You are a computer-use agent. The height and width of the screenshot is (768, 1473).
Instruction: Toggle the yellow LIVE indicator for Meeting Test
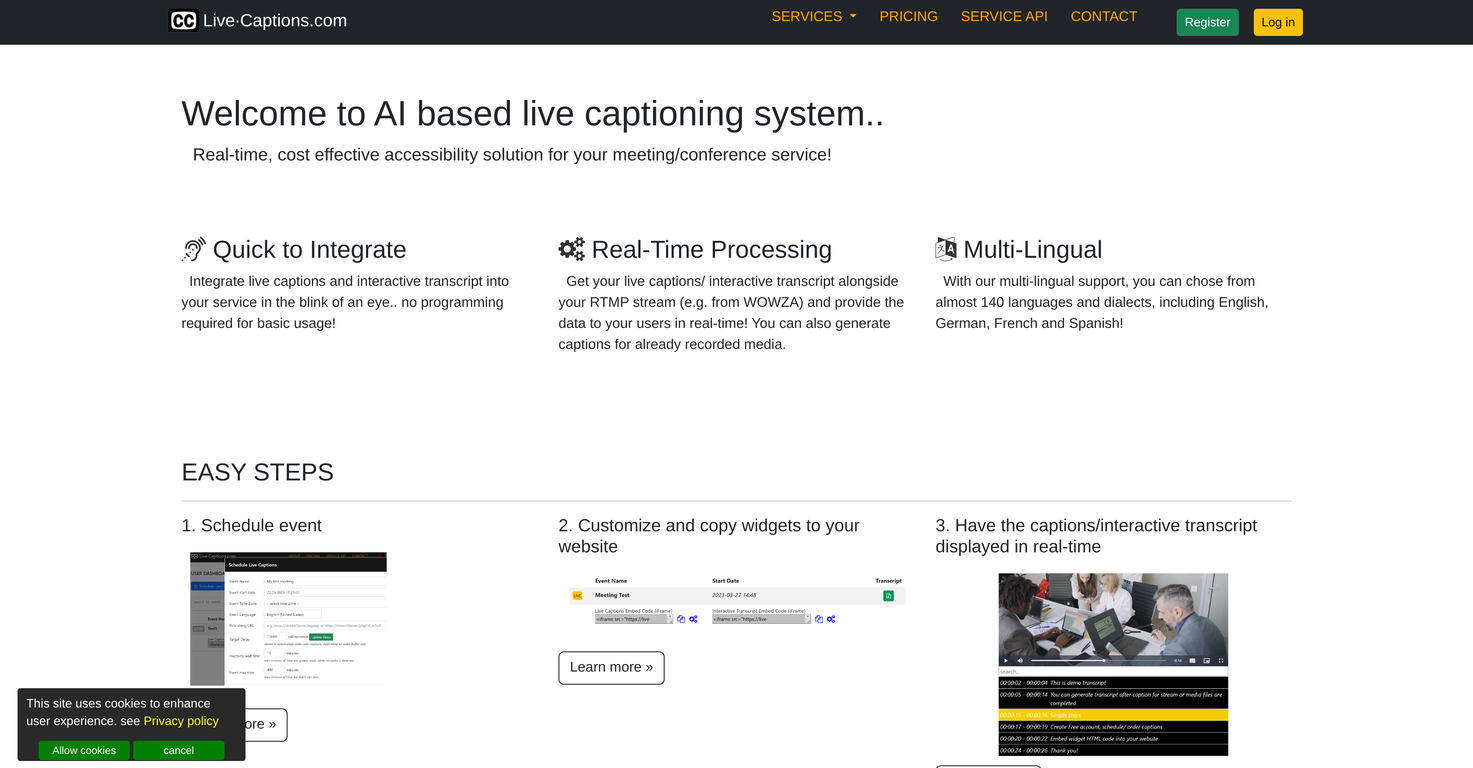point(577,595)
